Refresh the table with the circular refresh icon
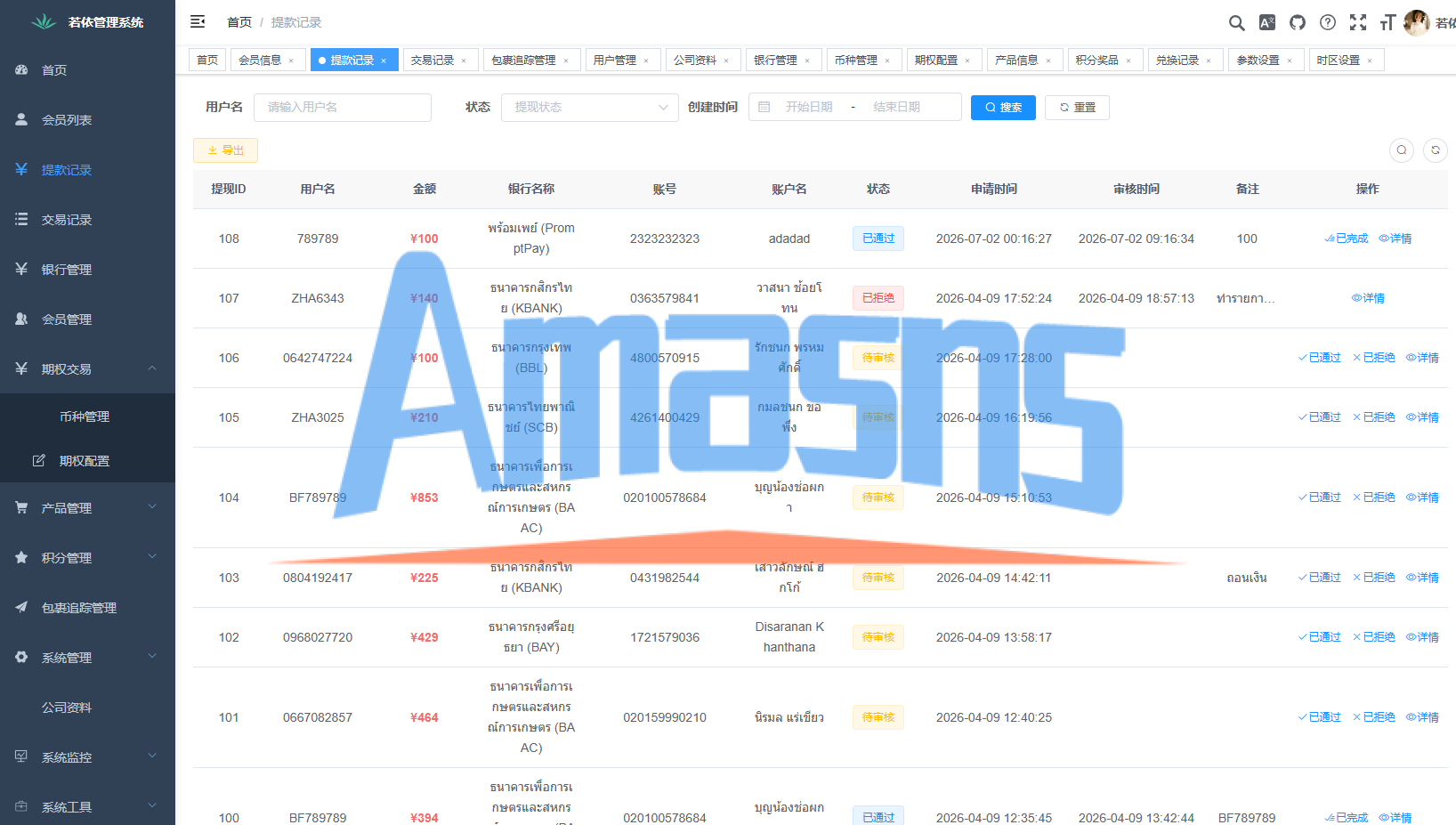 [x=1436, y=150]
